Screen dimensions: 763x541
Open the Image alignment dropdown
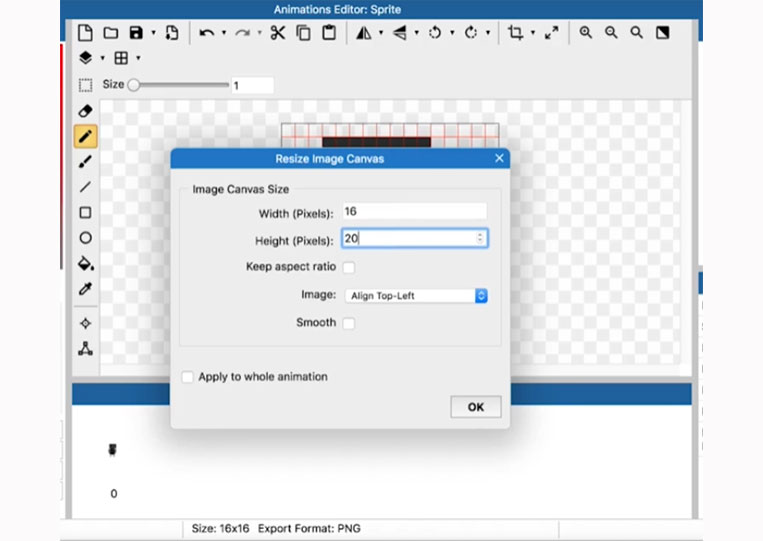pos(416,296)
